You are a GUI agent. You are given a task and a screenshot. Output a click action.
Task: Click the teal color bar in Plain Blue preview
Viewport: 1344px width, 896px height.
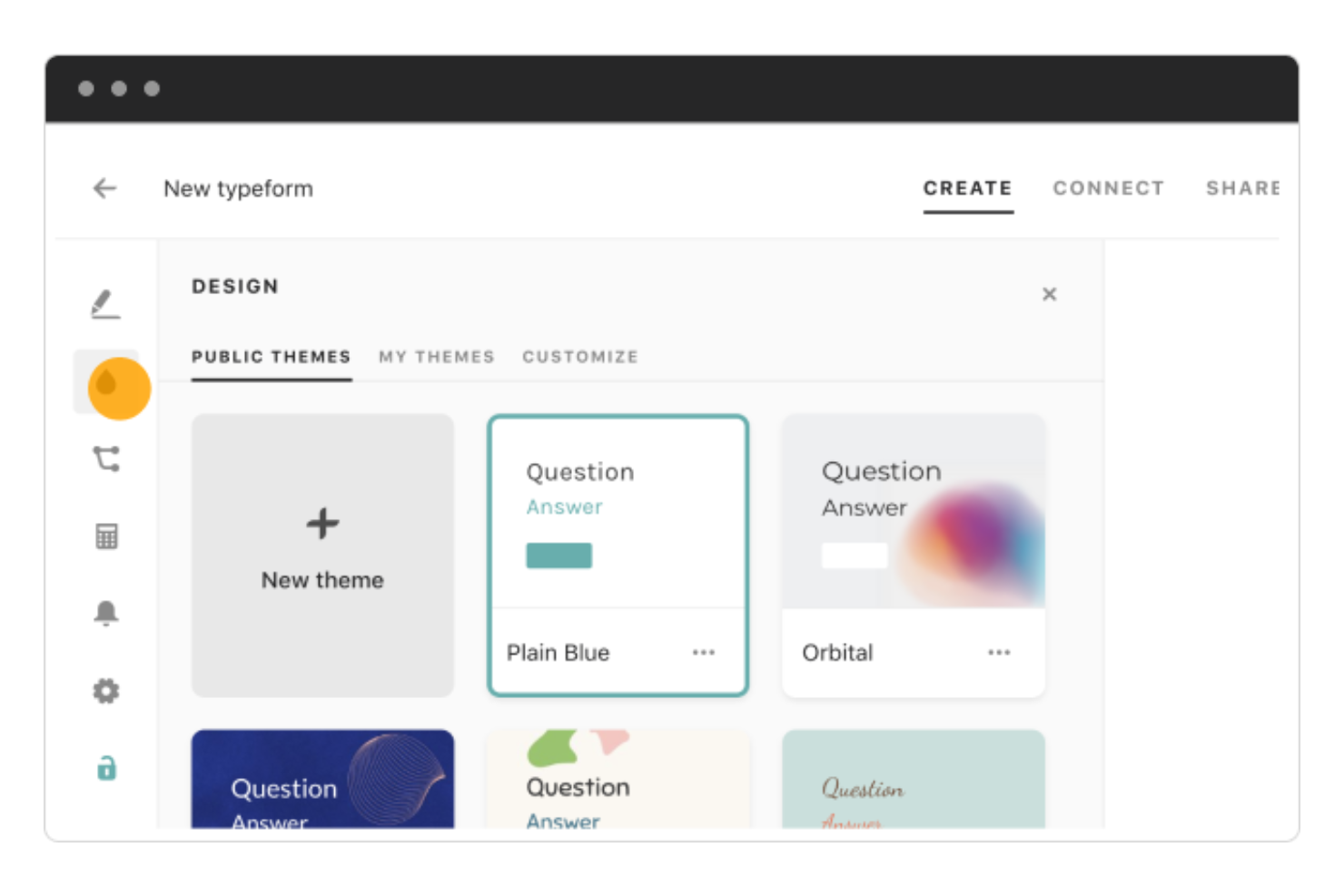click(558, 555)
